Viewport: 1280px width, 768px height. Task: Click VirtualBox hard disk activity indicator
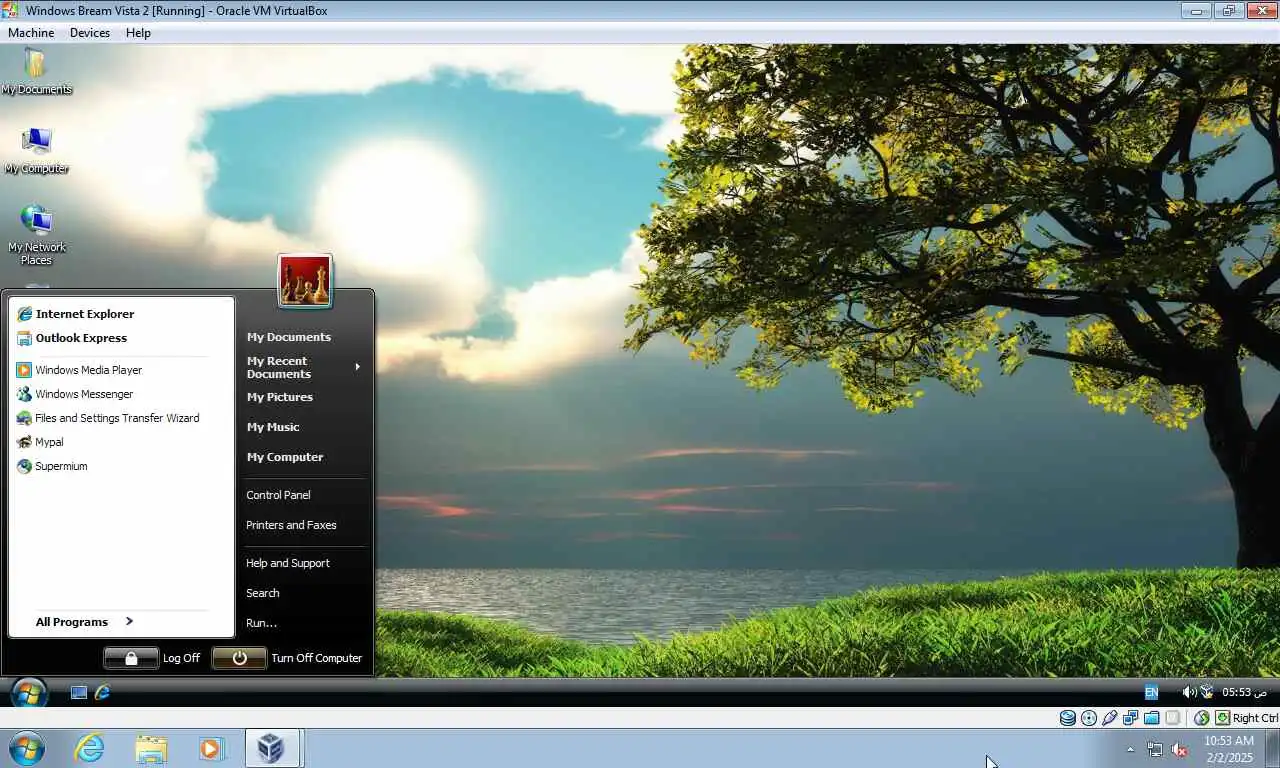1068,718
